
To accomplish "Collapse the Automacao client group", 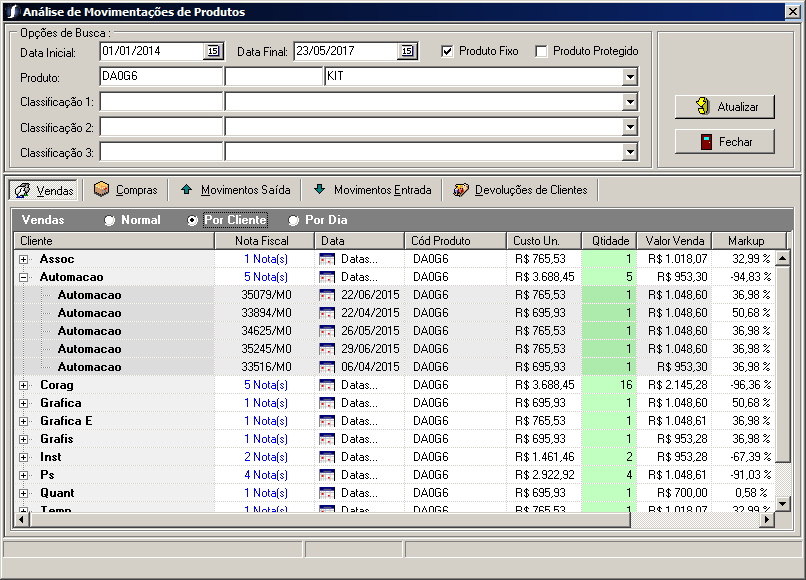I will point(24,277).
